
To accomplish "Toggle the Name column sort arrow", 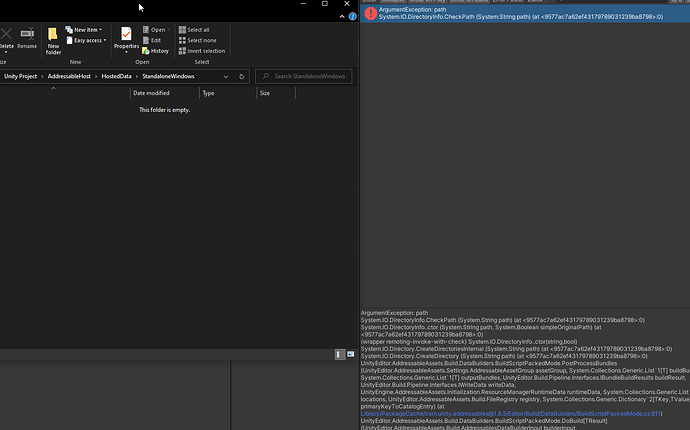I will pyautogui.click(x=53, y=89).
